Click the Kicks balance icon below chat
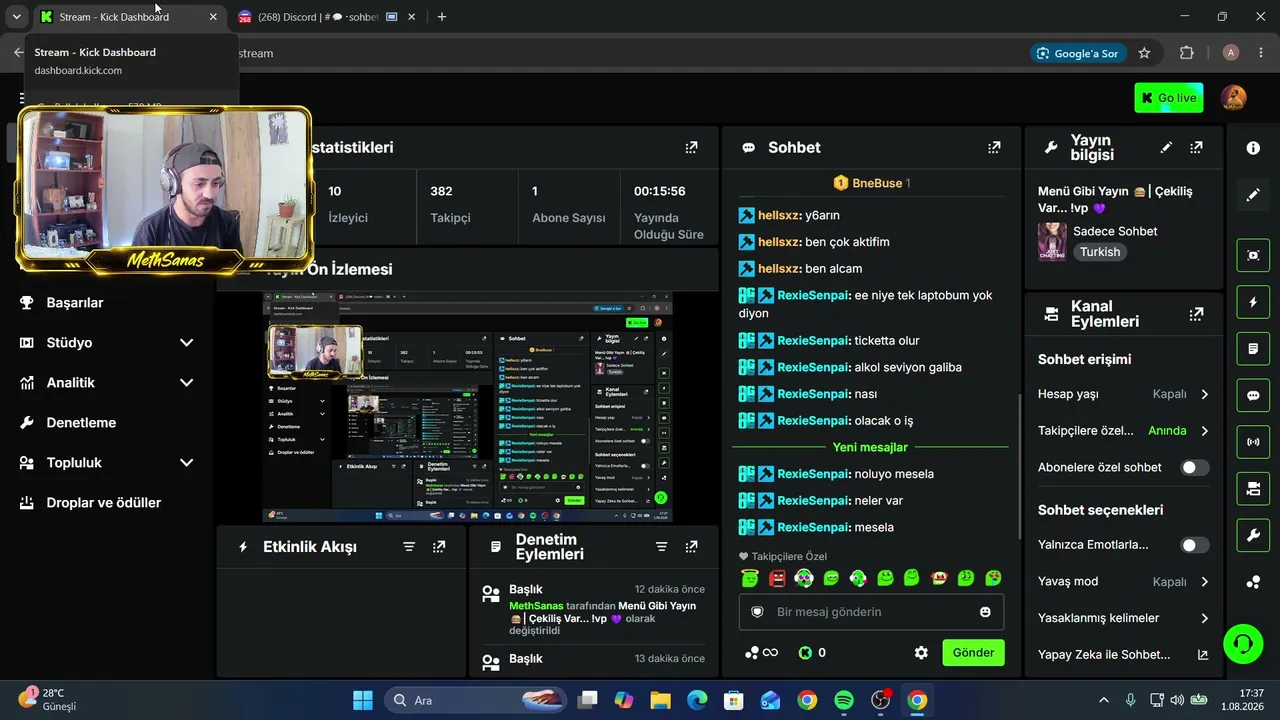This screenshot has height=720, width=1280. 812,653
